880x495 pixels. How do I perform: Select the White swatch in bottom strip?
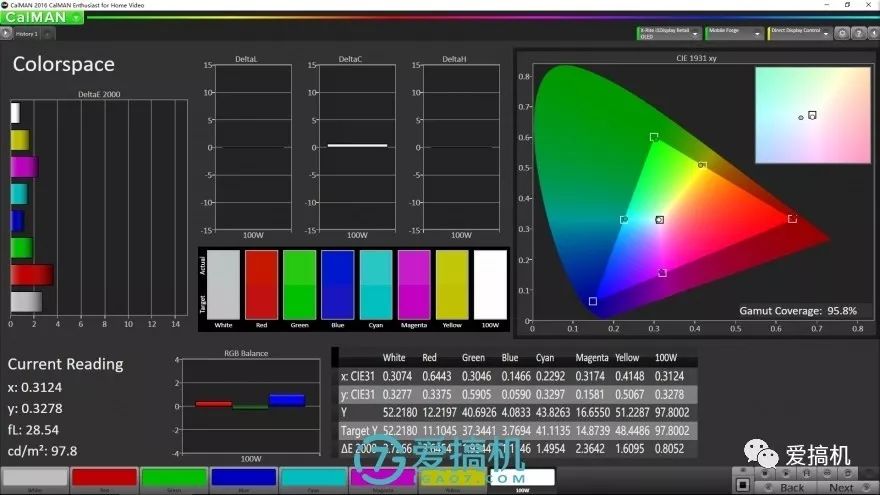click(34, 478)
